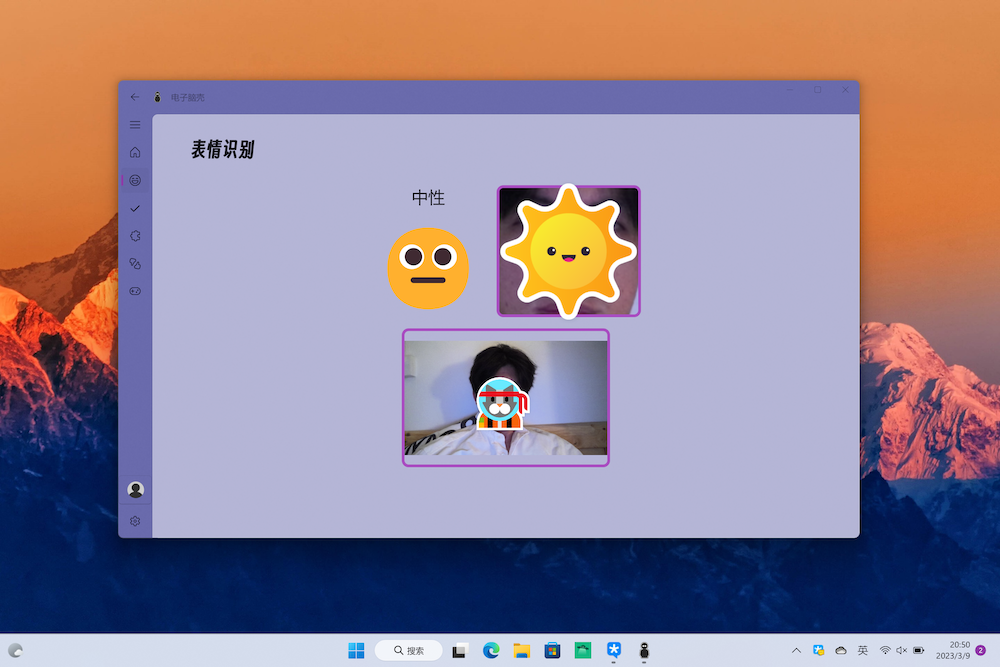Image resolution: width=1000 pixels, height=667 pixels.
Task: Show hidden system tray icons
Action: tap(796, 650)
